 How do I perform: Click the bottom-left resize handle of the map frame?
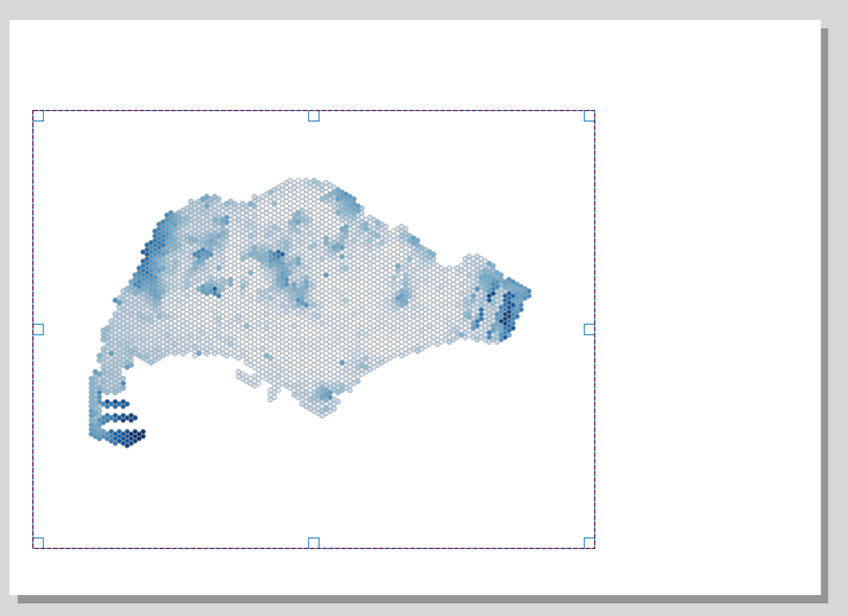[x=38, y=543]
